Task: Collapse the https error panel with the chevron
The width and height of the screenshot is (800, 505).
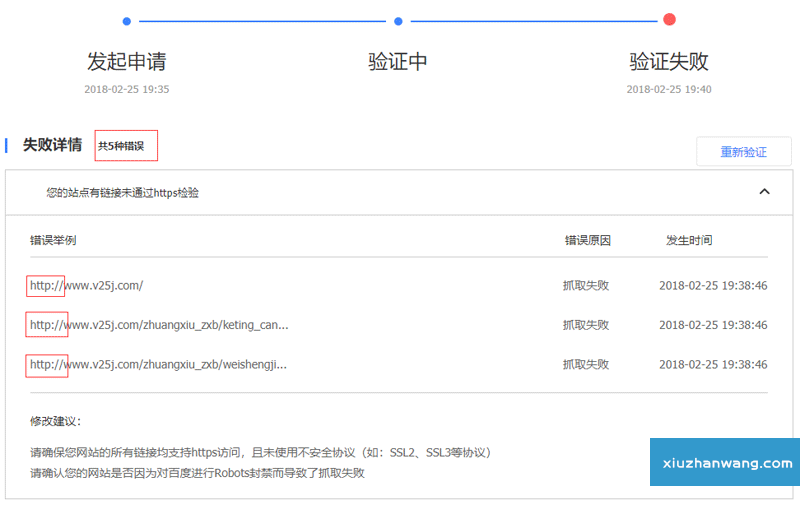Action: (764, 191)
